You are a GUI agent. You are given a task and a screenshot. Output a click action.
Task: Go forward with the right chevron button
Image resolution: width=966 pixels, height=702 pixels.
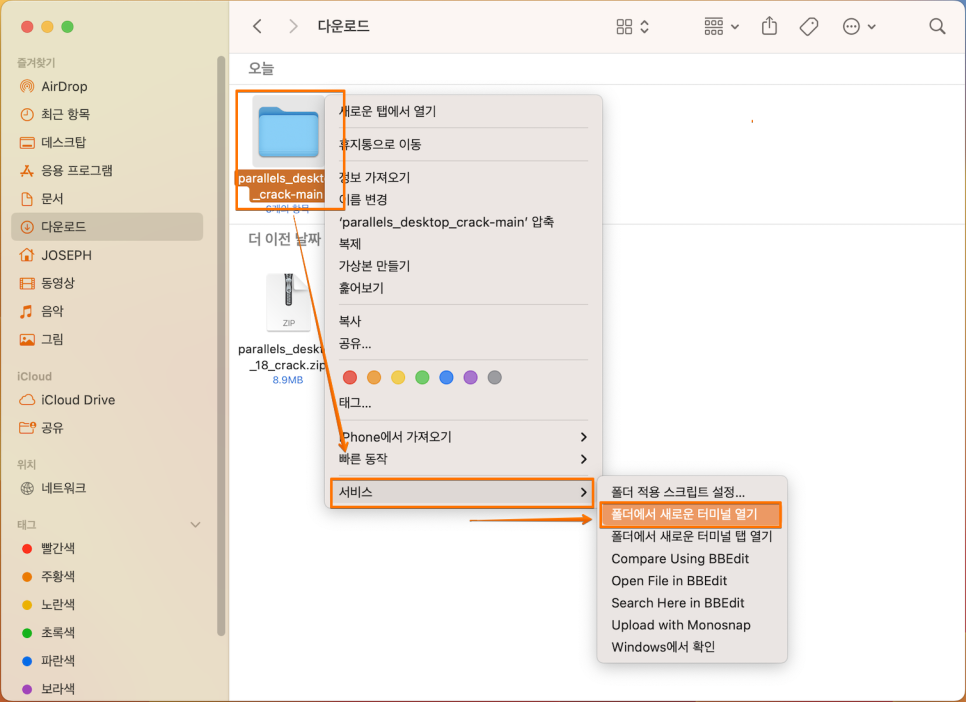click(293, 27)
